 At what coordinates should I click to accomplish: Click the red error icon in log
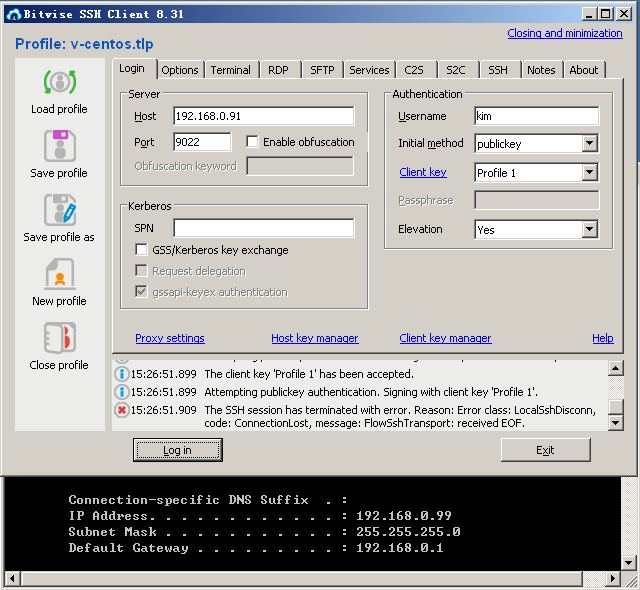click(x=121, y=410)
